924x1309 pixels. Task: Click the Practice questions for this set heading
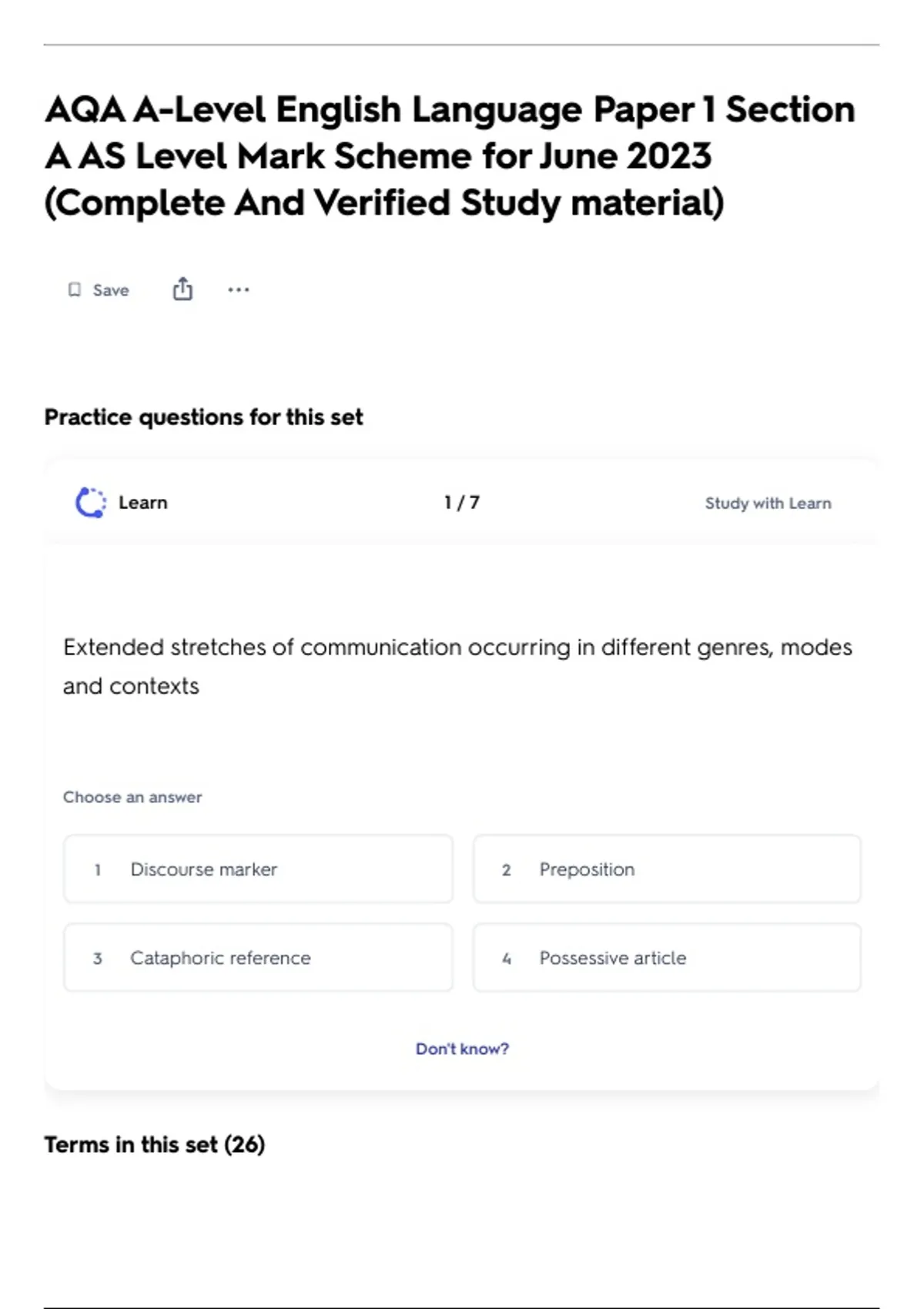click(x=203, y=417)
